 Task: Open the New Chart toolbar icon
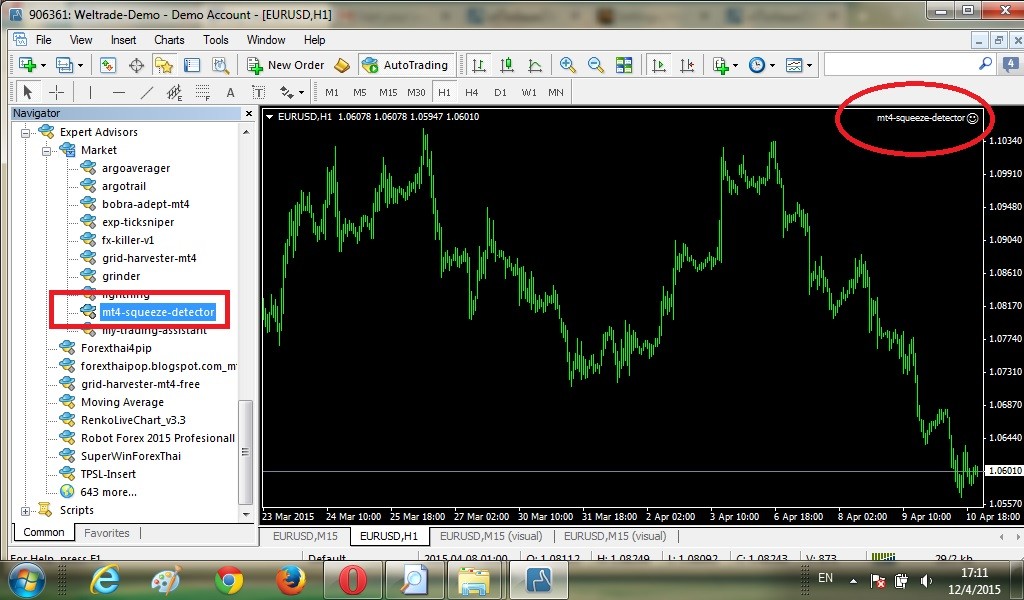point(27,65)
